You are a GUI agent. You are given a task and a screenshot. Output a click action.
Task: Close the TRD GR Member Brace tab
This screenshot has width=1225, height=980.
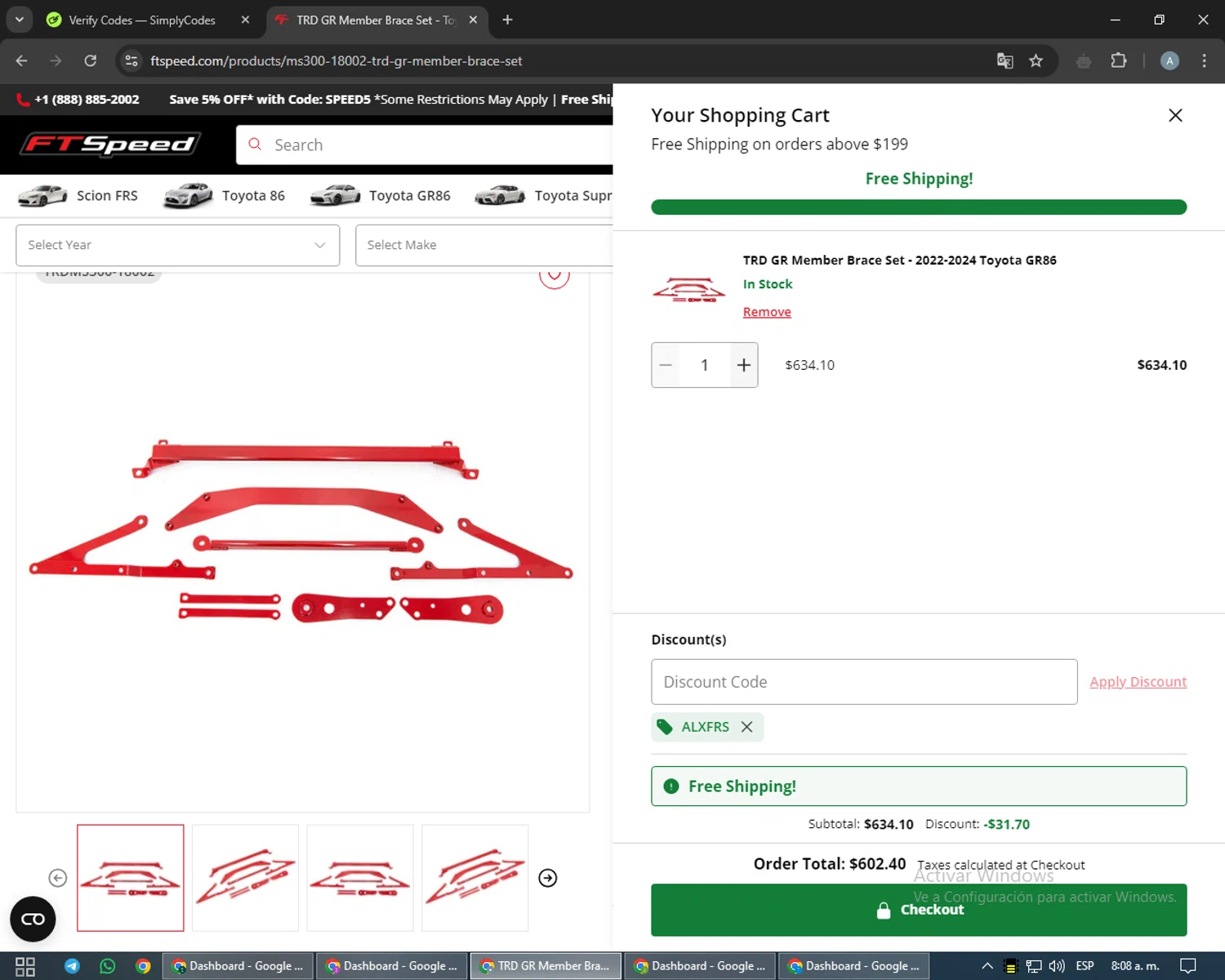pyautogui.click(x=473, y=20)
